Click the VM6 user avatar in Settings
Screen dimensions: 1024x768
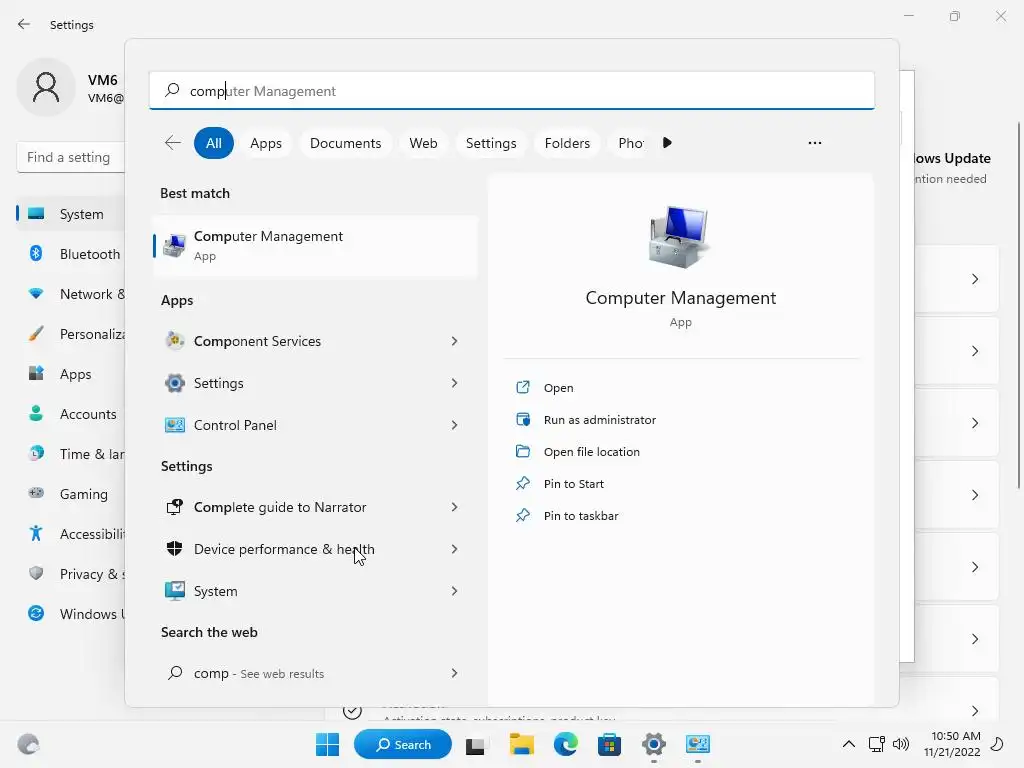pyautogui.click(x=46, y=87)
